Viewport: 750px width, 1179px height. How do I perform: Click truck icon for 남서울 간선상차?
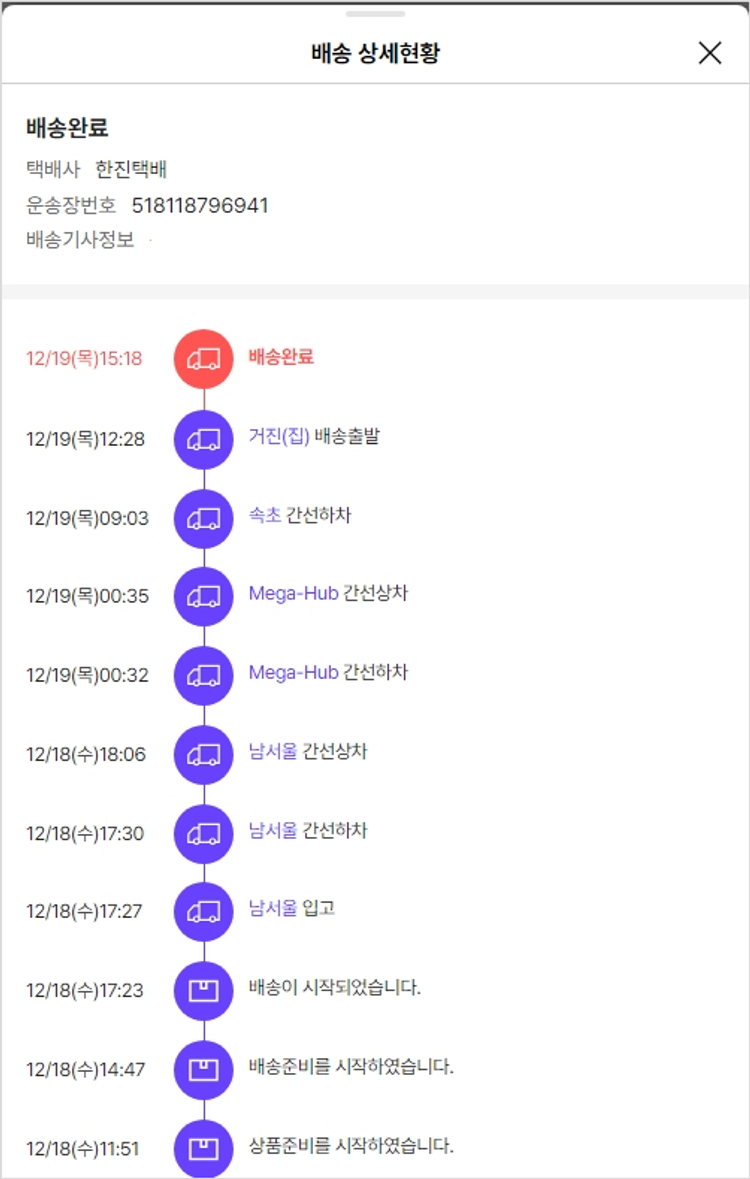click(204, 755)
